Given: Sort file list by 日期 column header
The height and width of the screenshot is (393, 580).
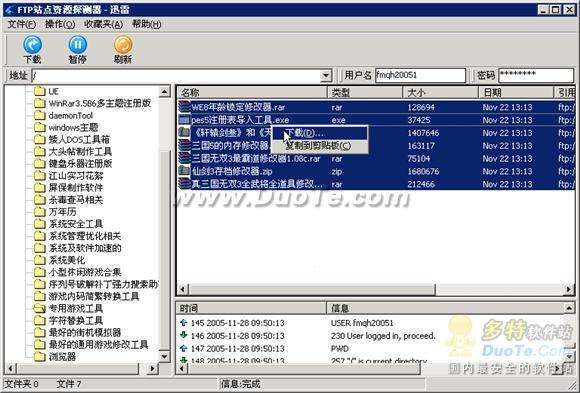Looking at the screenshot, I should [517, 93].
